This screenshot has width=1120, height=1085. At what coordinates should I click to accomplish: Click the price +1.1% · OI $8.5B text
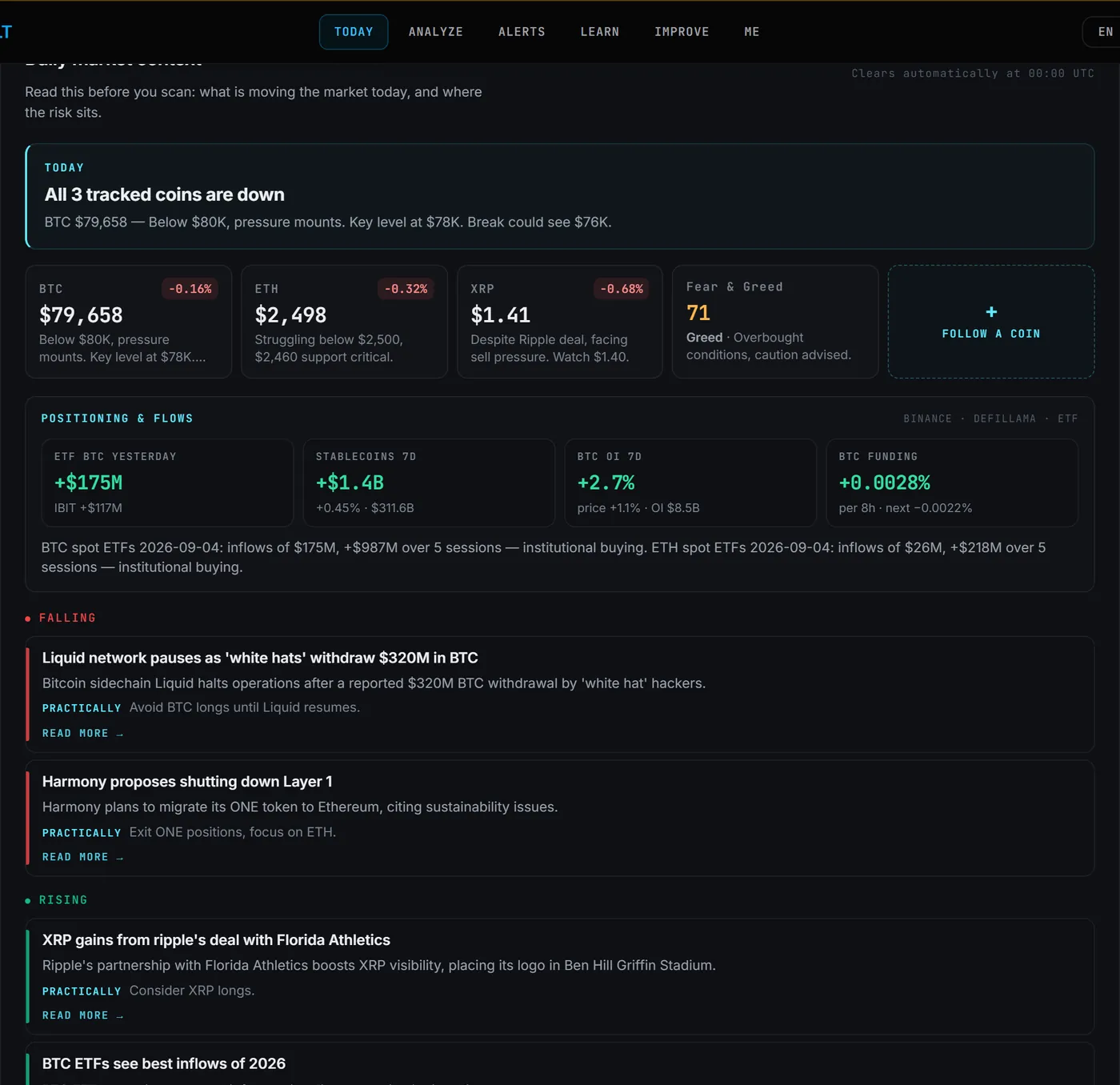tap(638, 508)
